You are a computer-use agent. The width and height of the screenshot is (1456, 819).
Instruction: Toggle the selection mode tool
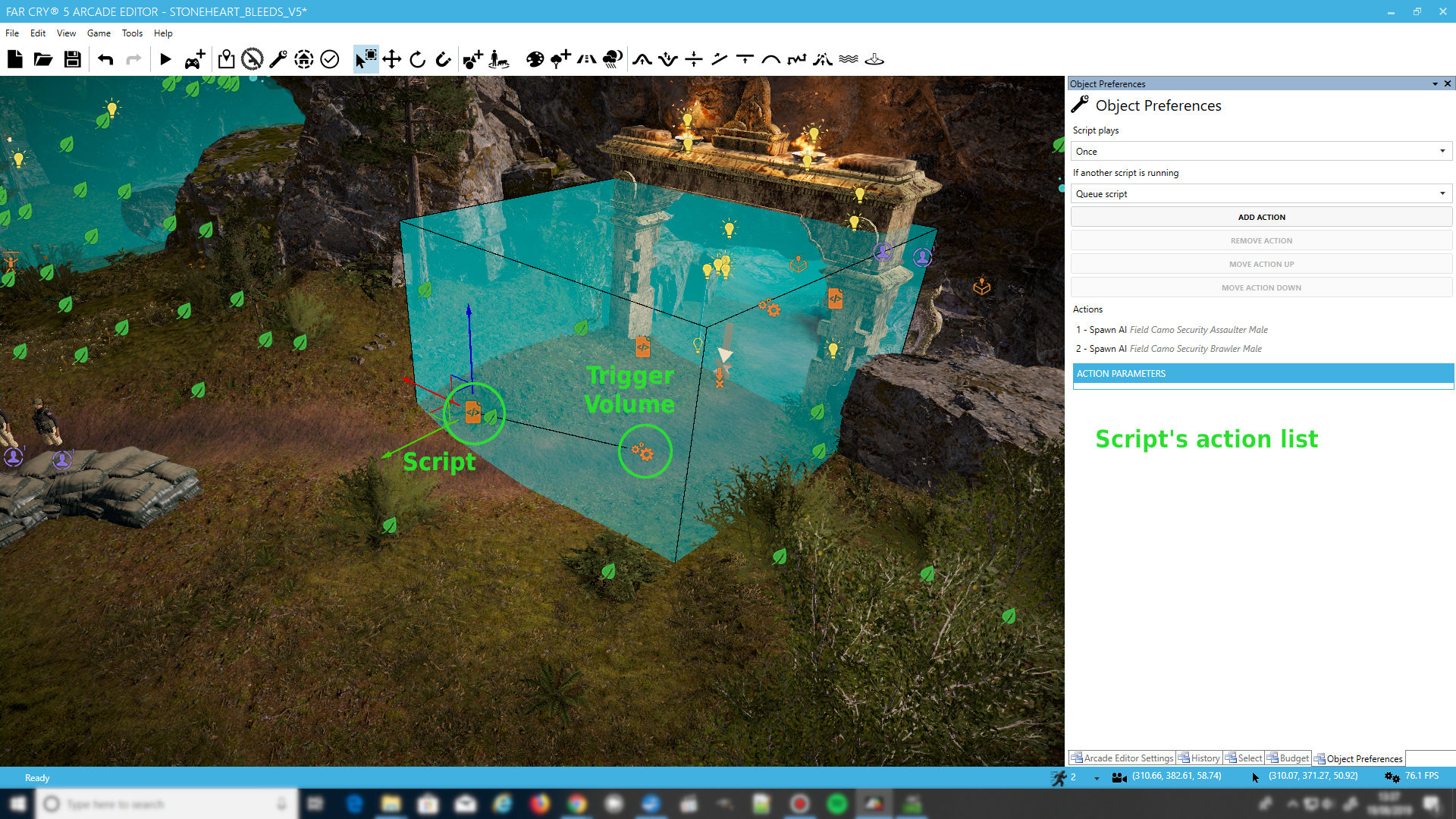pos(366,59)
